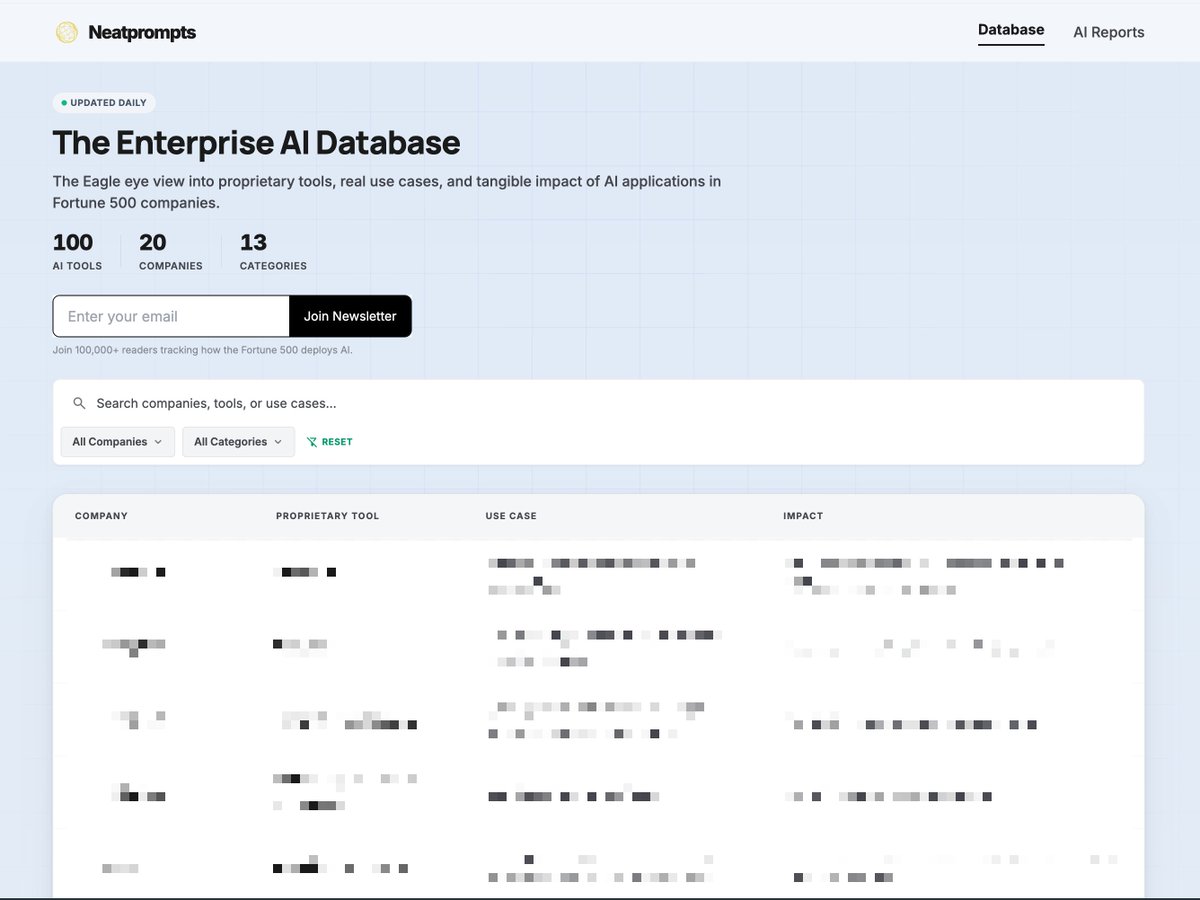Viewport: 1200px width, 900px height.
Task: Reset filters with the RESET button
Action: point(329,442)
